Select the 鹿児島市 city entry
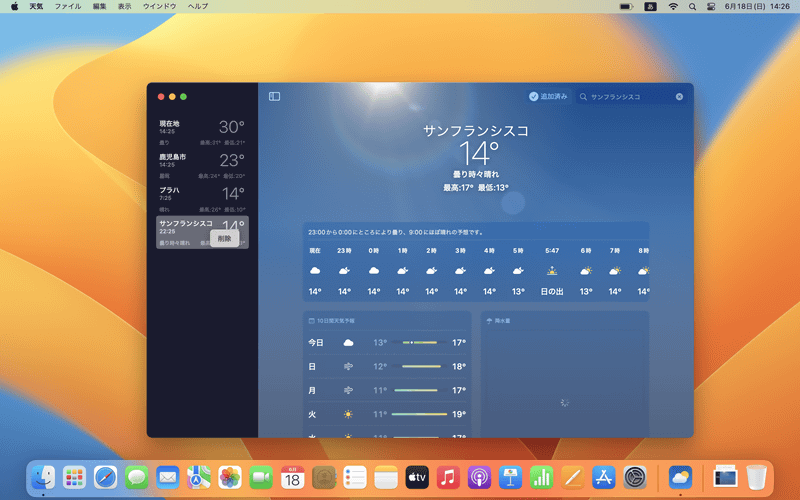 coord(202,165)
